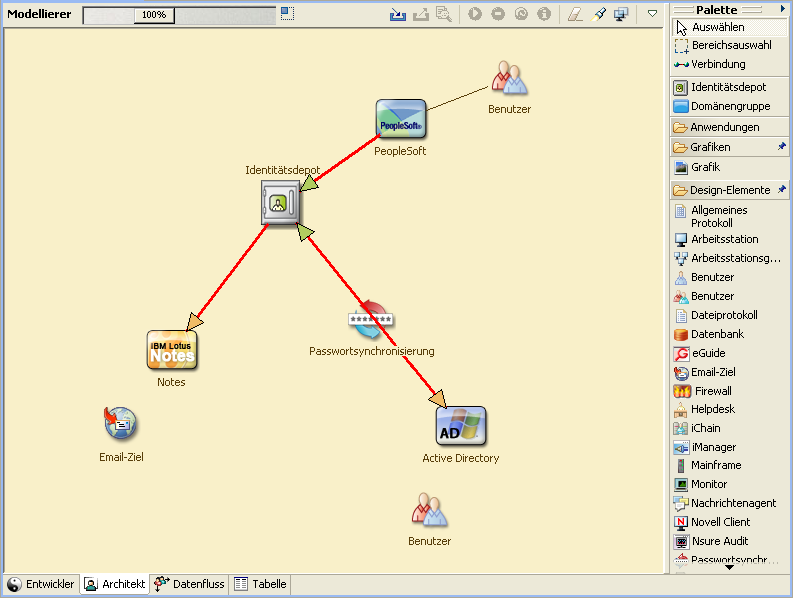Click the start driver play icon
The height and width of the screenshot is (598, 793).
(x=474, y=14)
